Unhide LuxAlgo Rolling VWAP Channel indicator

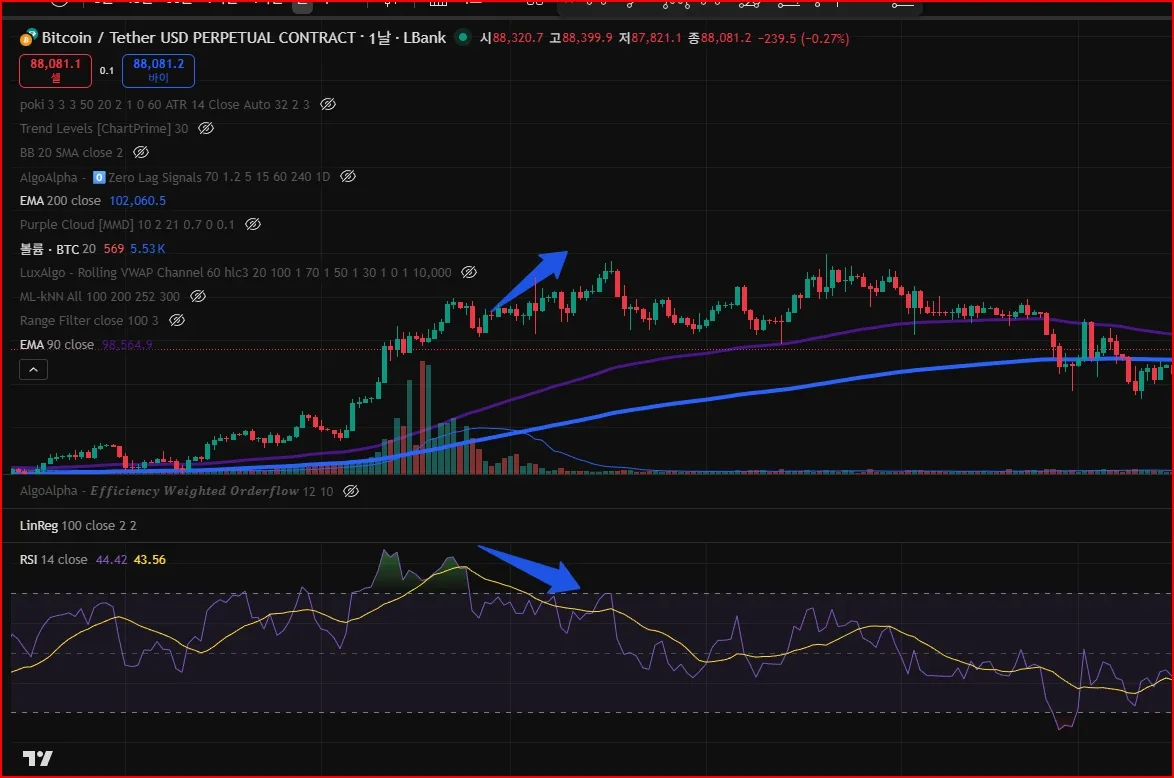(x=469, y=272)
